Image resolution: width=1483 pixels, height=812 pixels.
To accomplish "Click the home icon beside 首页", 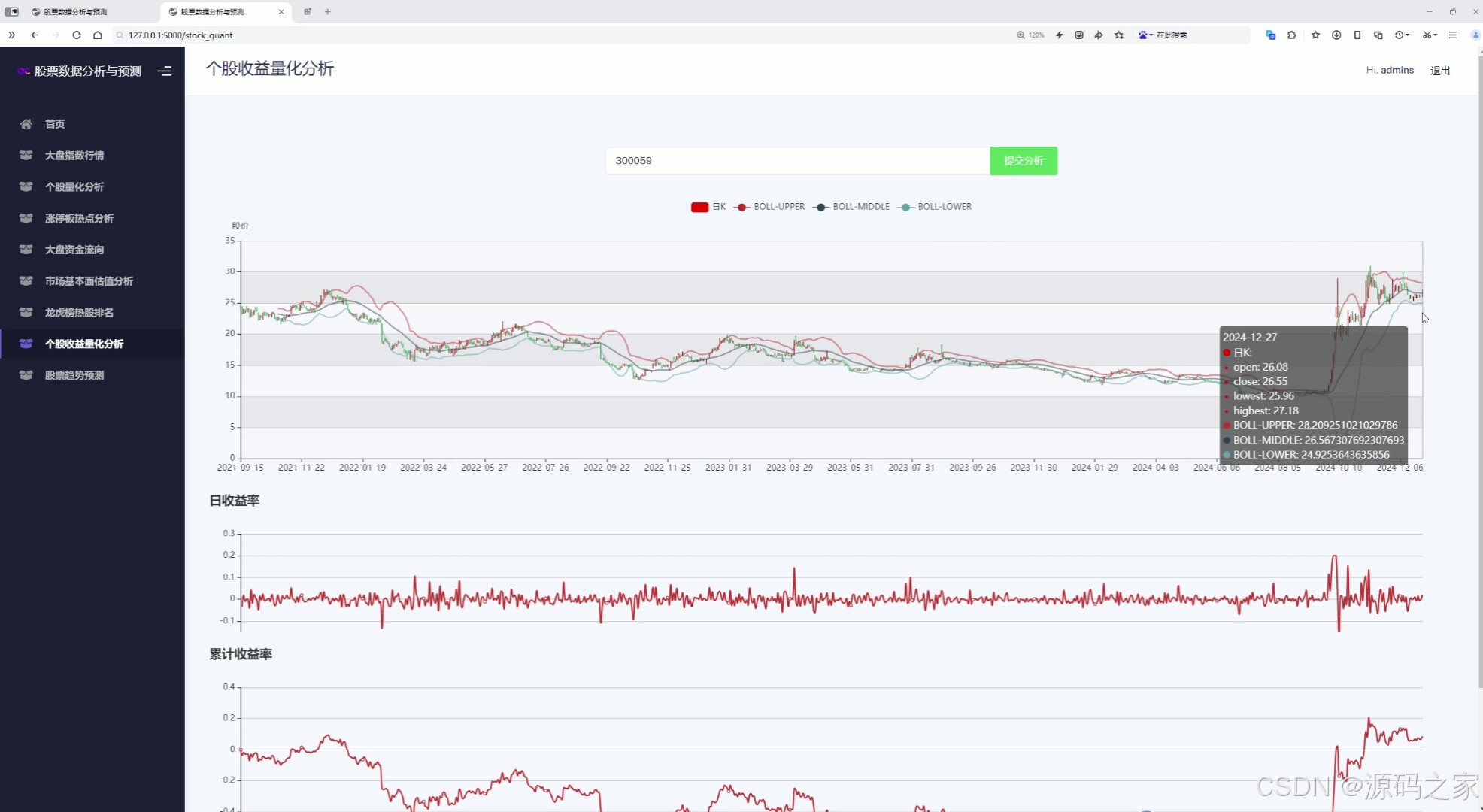I will (26, 124).
